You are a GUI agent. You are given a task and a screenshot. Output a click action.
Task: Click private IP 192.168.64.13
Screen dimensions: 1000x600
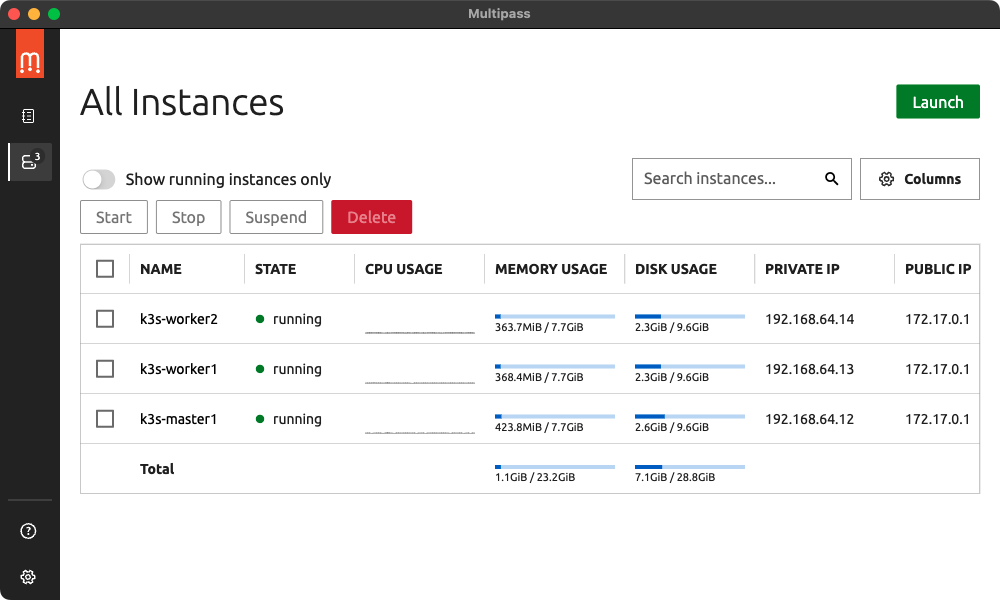tap(809, 369)
